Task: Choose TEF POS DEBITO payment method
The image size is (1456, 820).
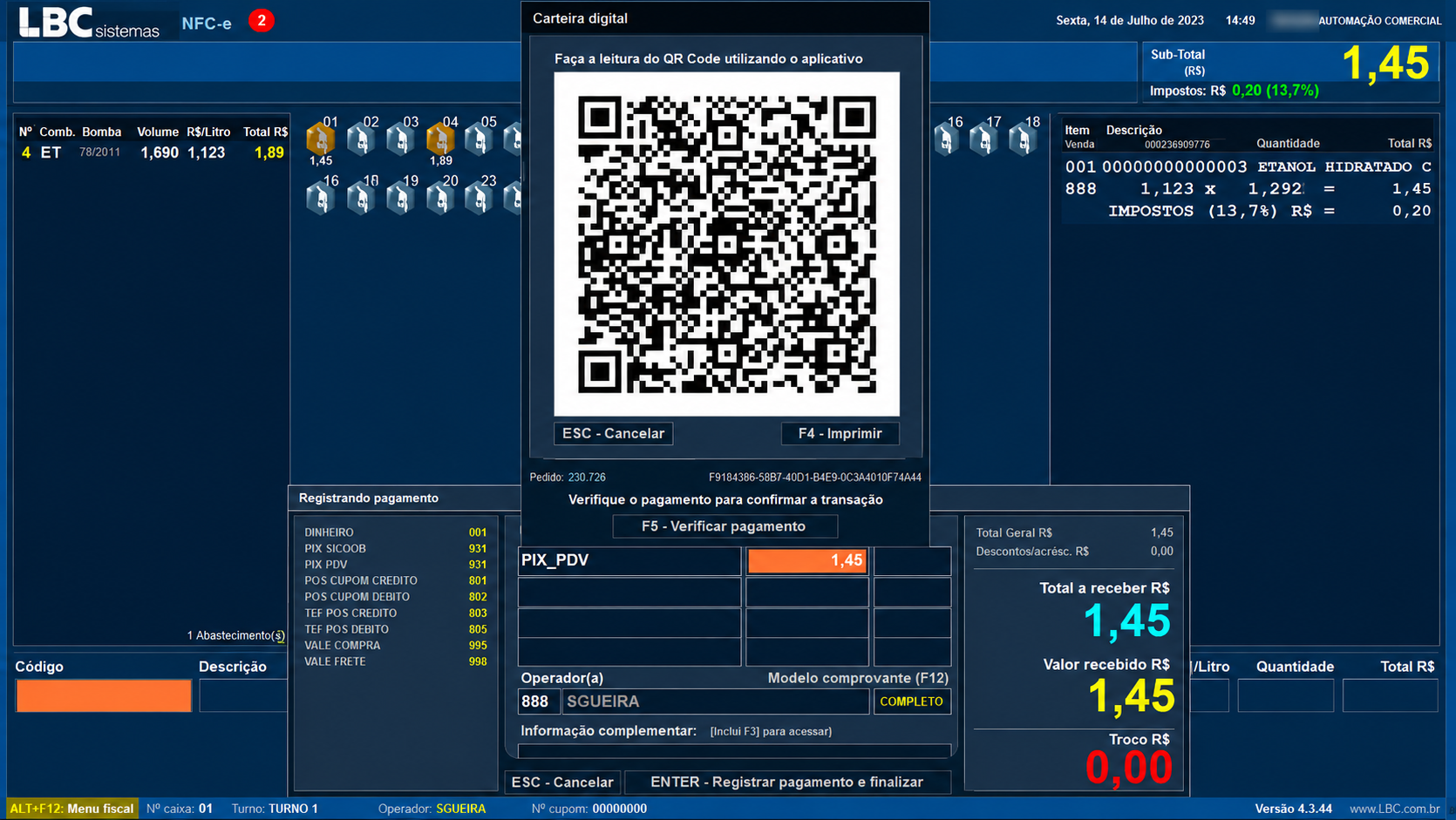Action: click(x=395, y=629)
